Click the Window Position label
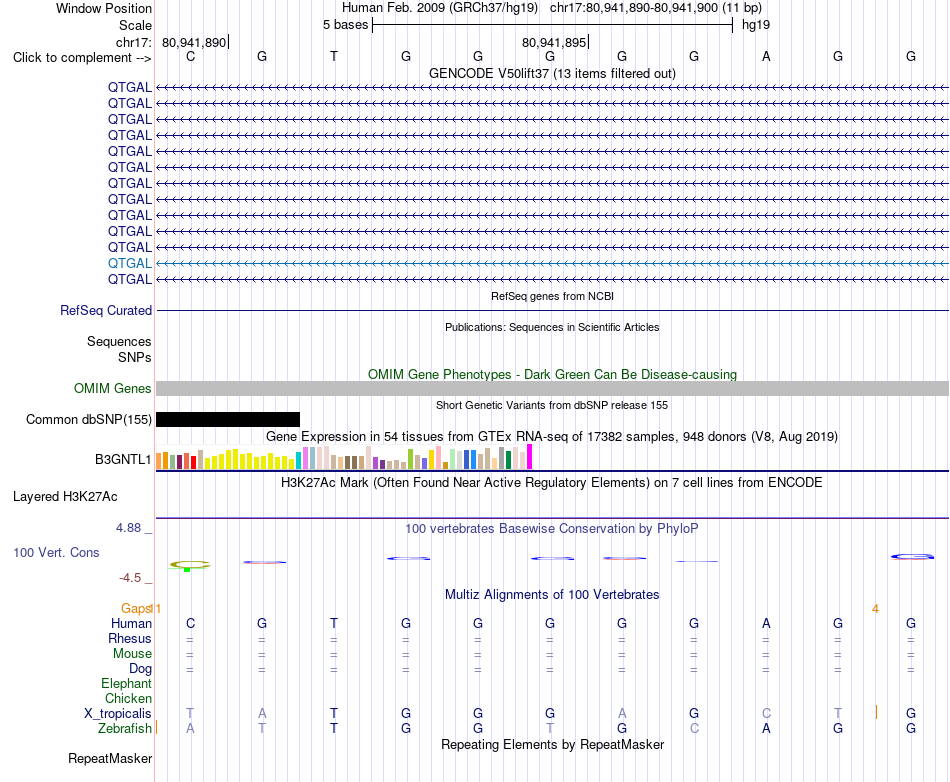 point(104,8)
